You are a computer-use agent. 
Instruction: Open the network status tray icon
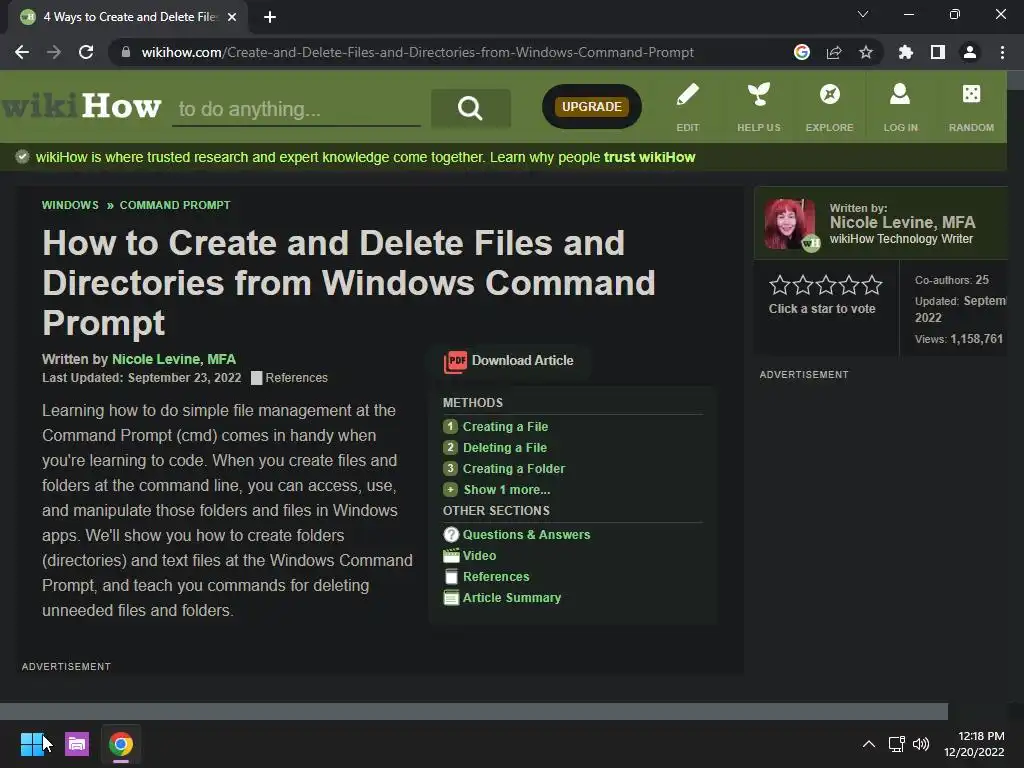pos(896,744)
